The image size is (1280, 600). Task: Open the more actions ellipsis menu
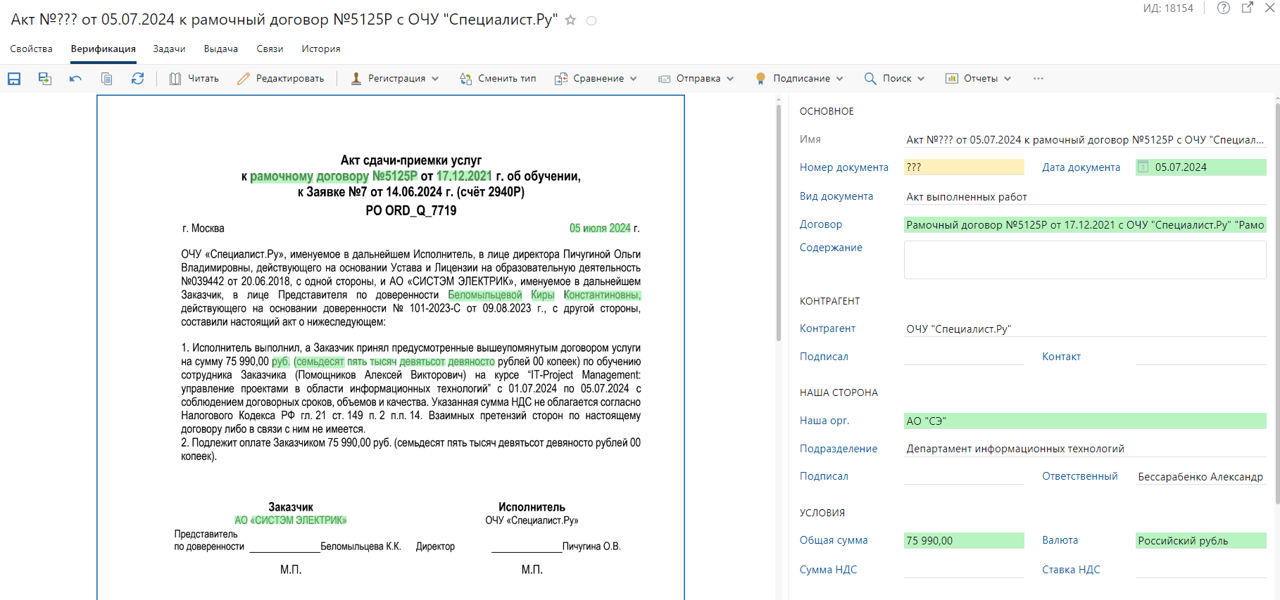click(x=1038, y=78)
